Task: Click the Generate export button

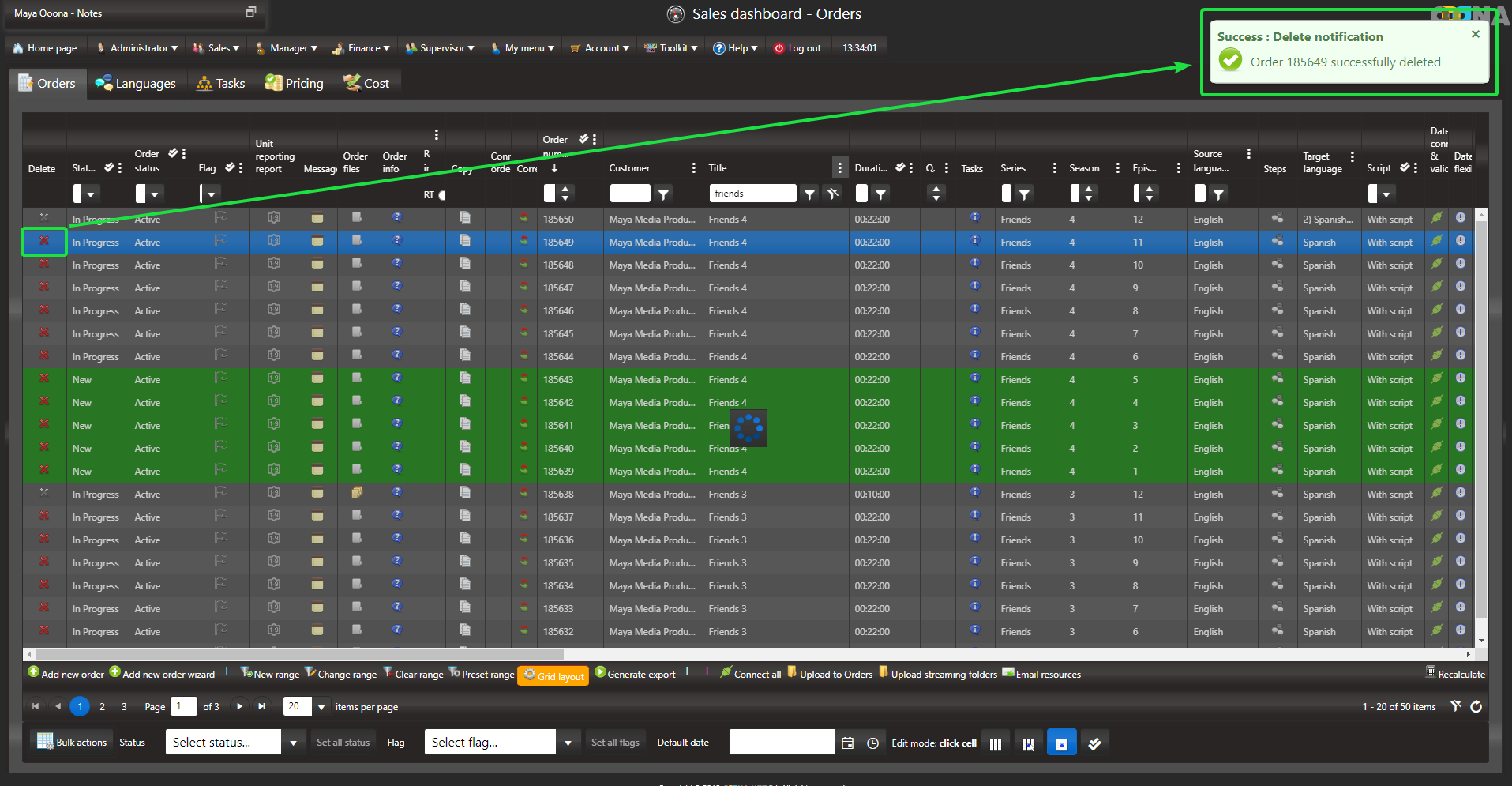Action: coord(635,674)
